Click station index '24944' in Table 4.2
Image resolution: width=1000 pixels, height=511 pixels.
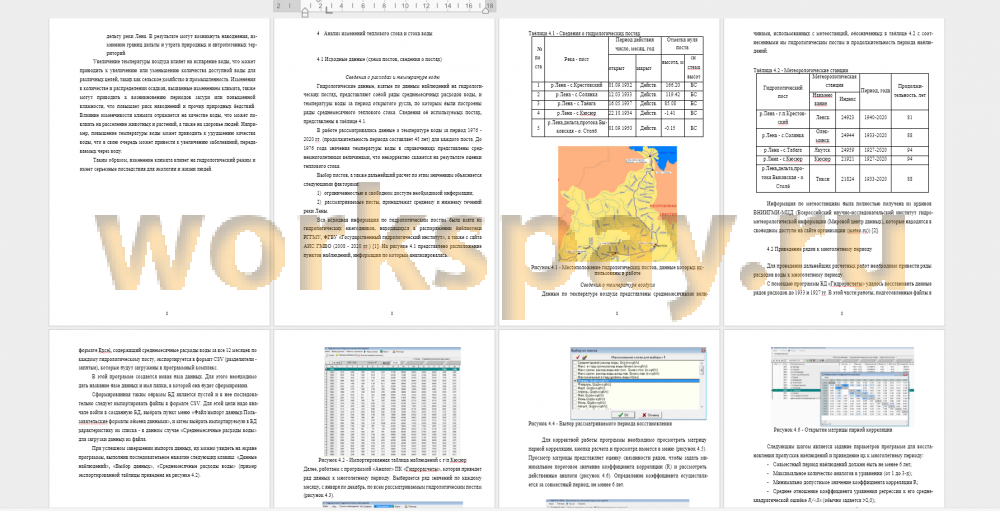tap(848, 135)
